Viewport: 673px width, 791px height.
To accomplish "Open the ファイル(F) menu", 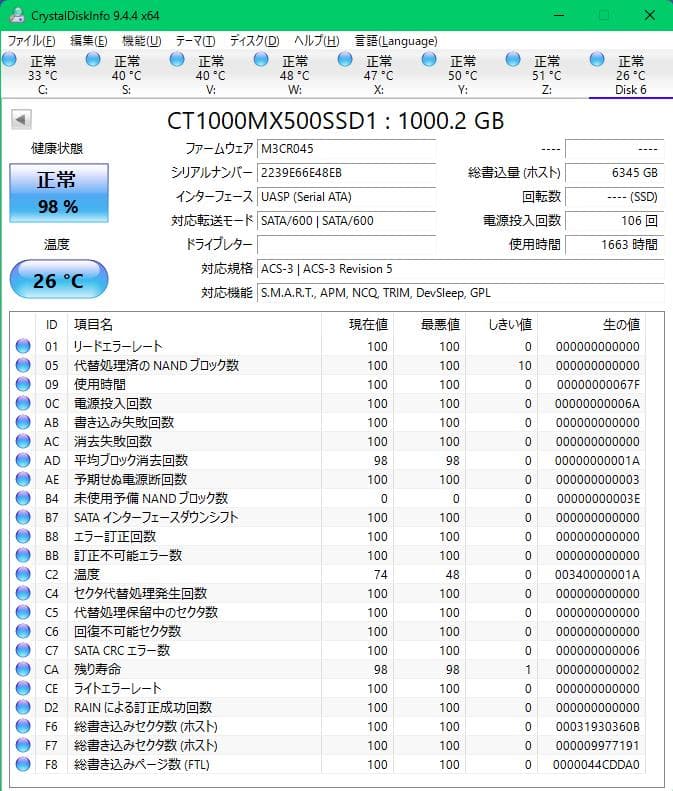I will coord(31,41).
